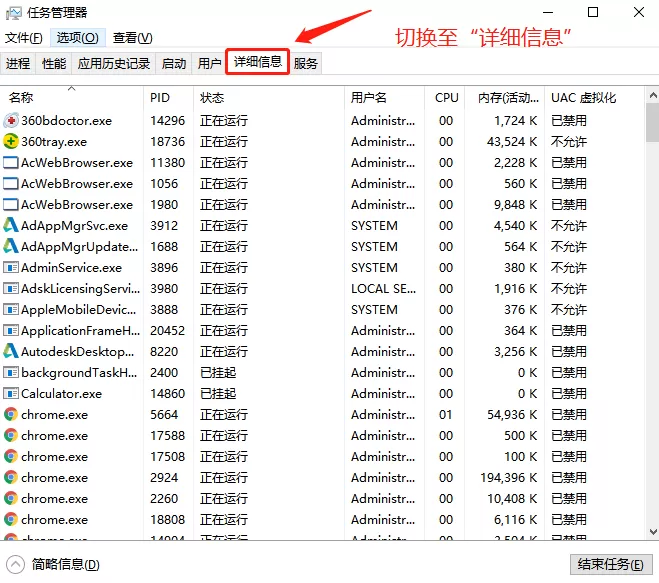Click the ApplicationFrameH process icon
659x583 pixels.
coord(11,330)
